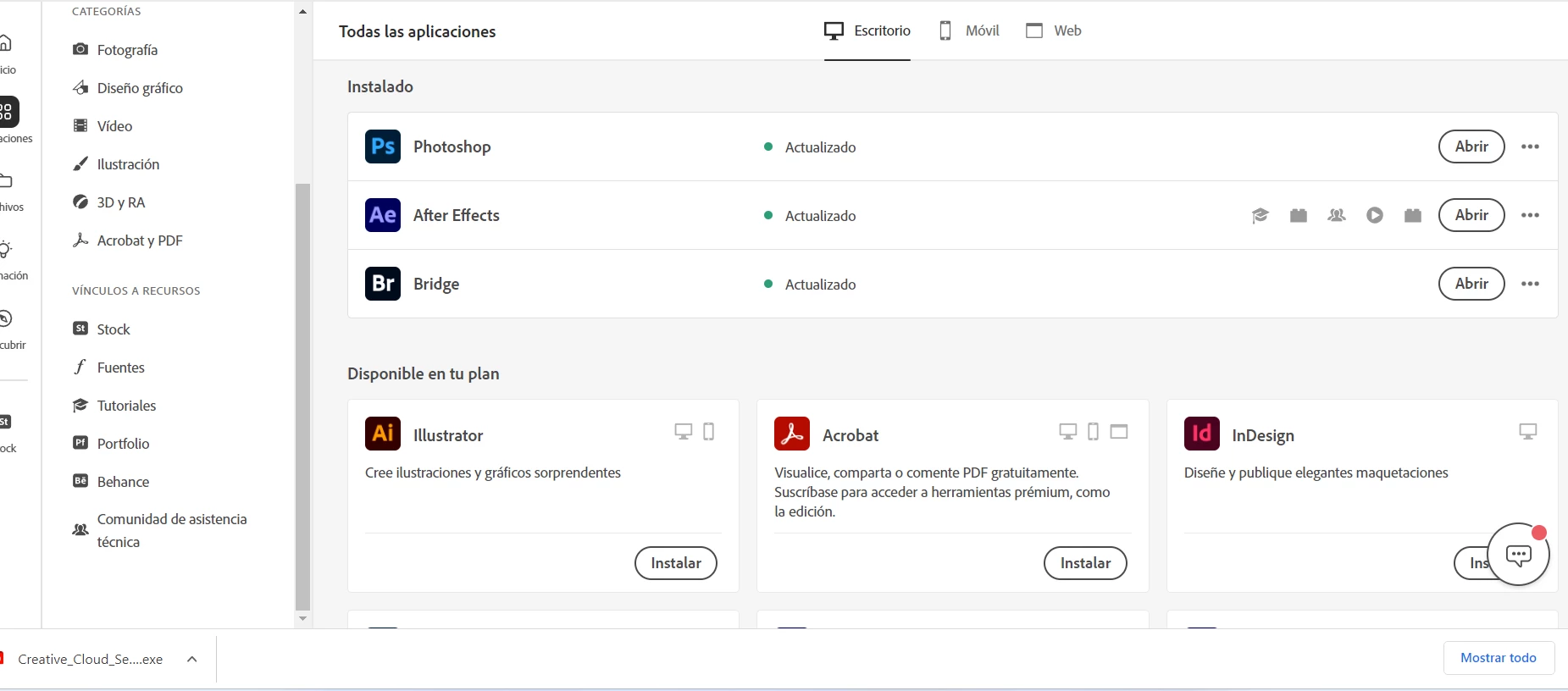1568x691 pixels.
Task: Install Acrobat
Action: pyautogui.click(x=1085, y=563)
